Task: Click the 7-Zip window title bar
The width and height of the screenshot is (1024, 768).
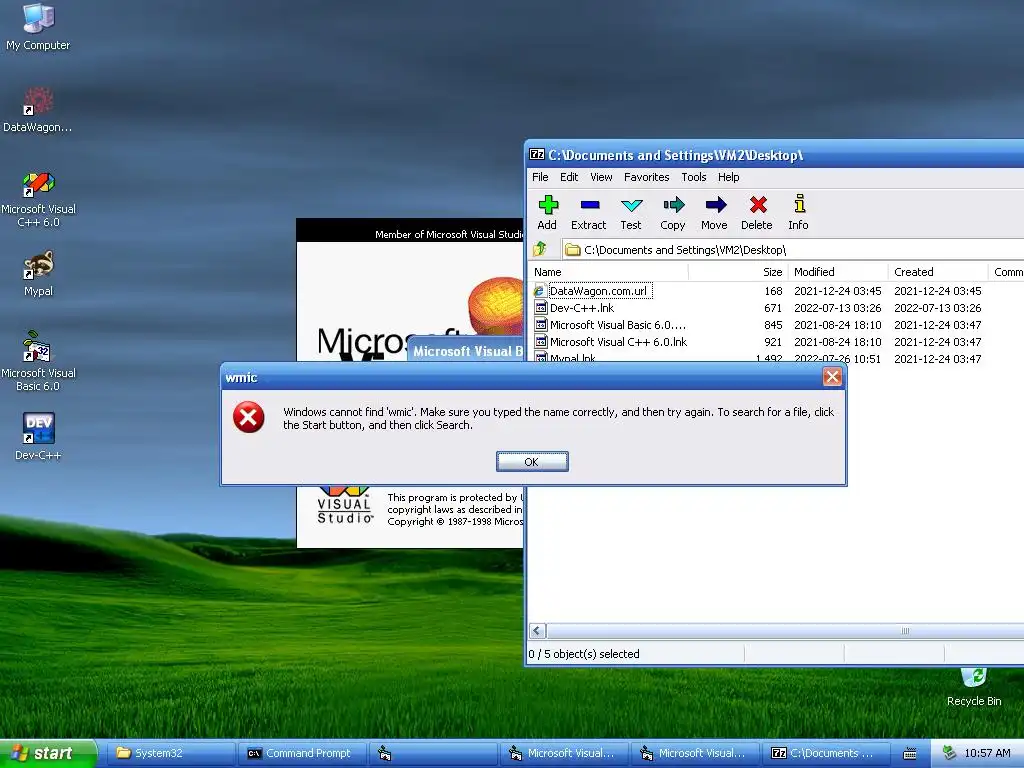Action: (x=776, y=155)
